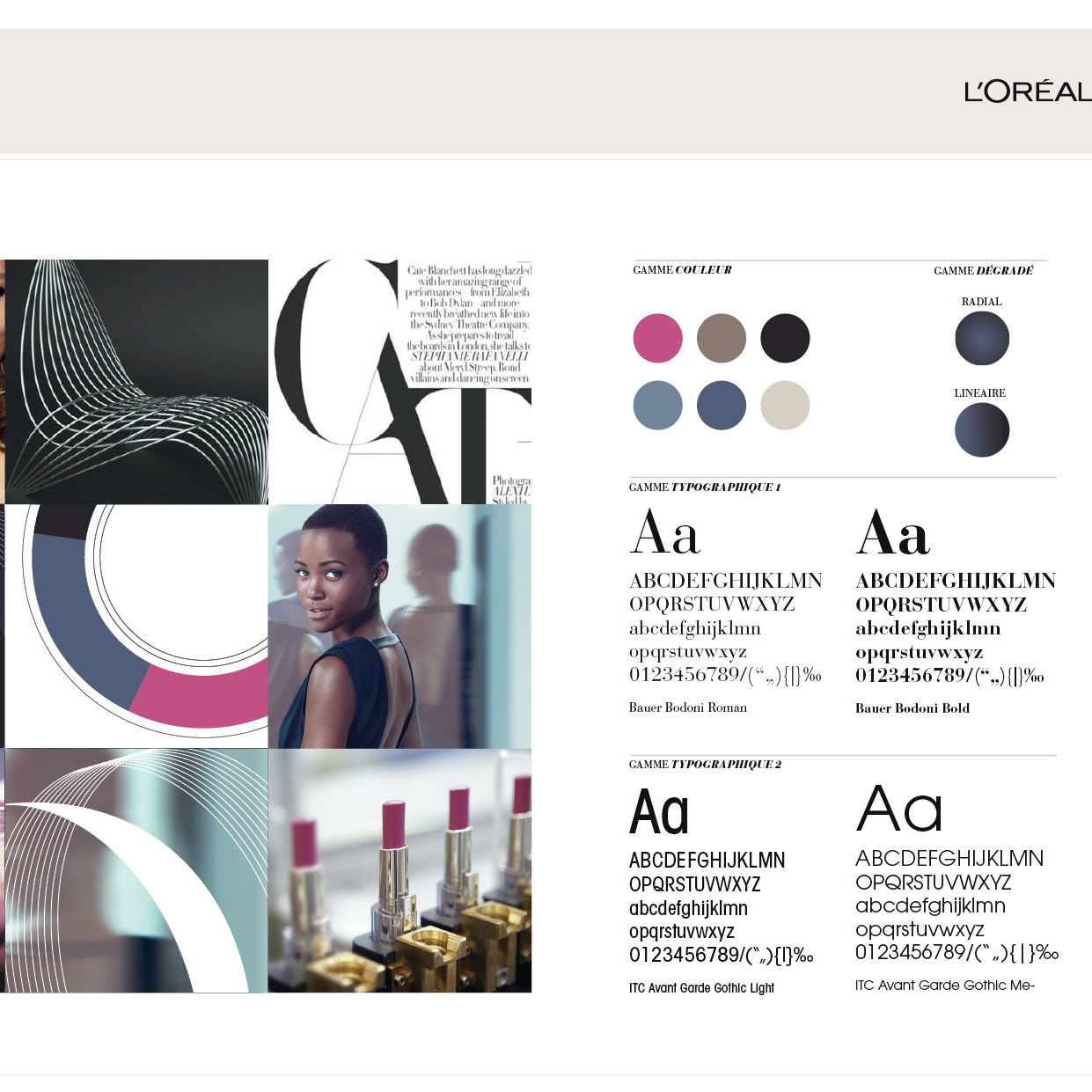Open the wire chair sculpture image
This screenshot has height=1092, width=1092.
[x=136, y=382]
